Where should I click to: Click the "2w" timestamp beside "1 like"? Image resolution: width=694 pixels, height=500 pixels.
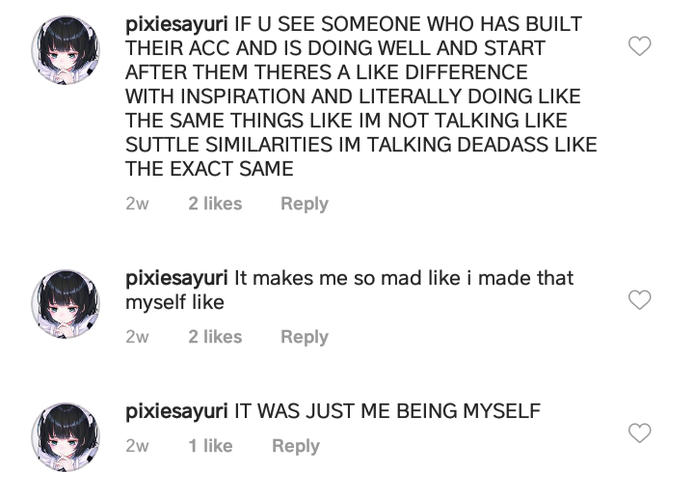pos(137,446)
